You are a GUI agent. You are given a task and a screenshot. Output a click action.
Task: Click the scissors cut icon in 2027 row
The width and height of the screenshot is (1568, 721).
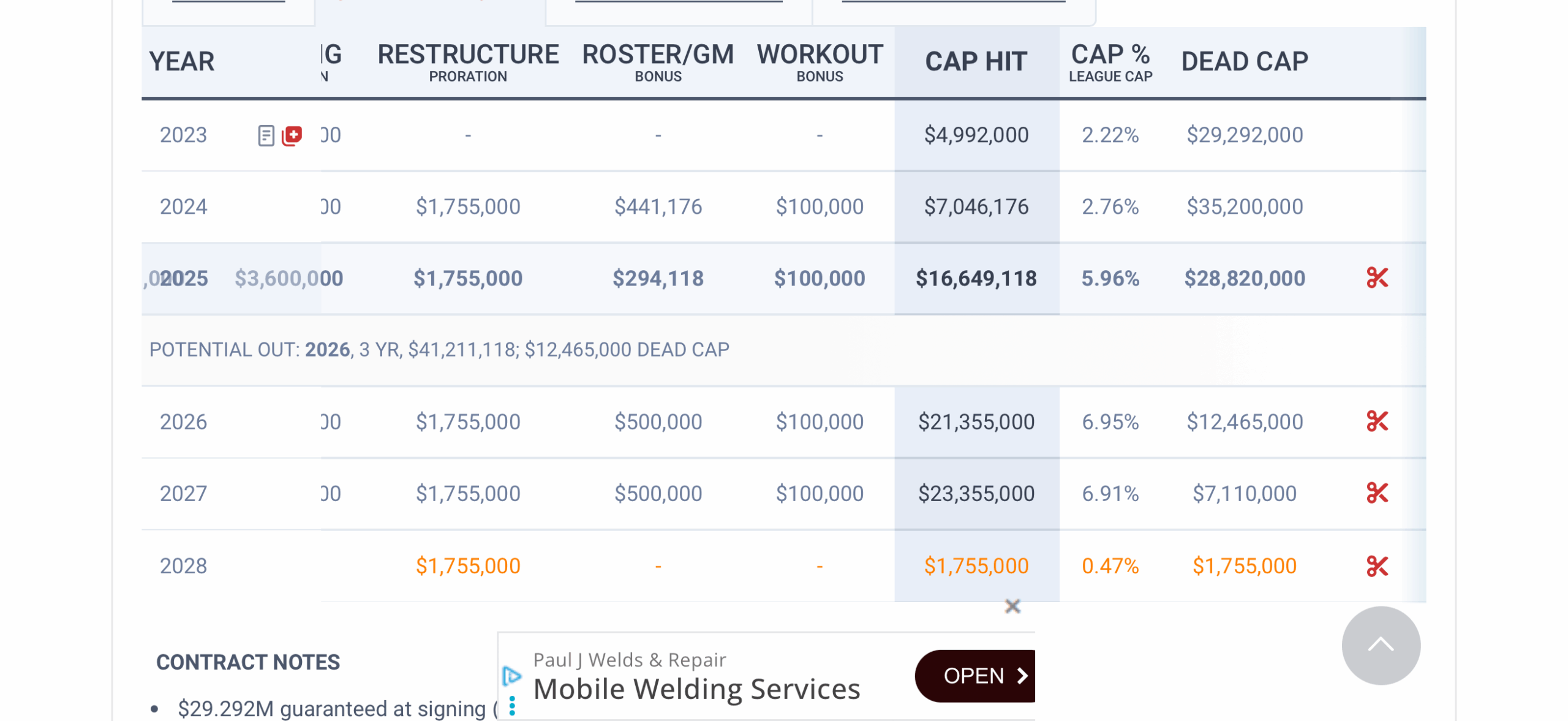[x=1376, y=493]
